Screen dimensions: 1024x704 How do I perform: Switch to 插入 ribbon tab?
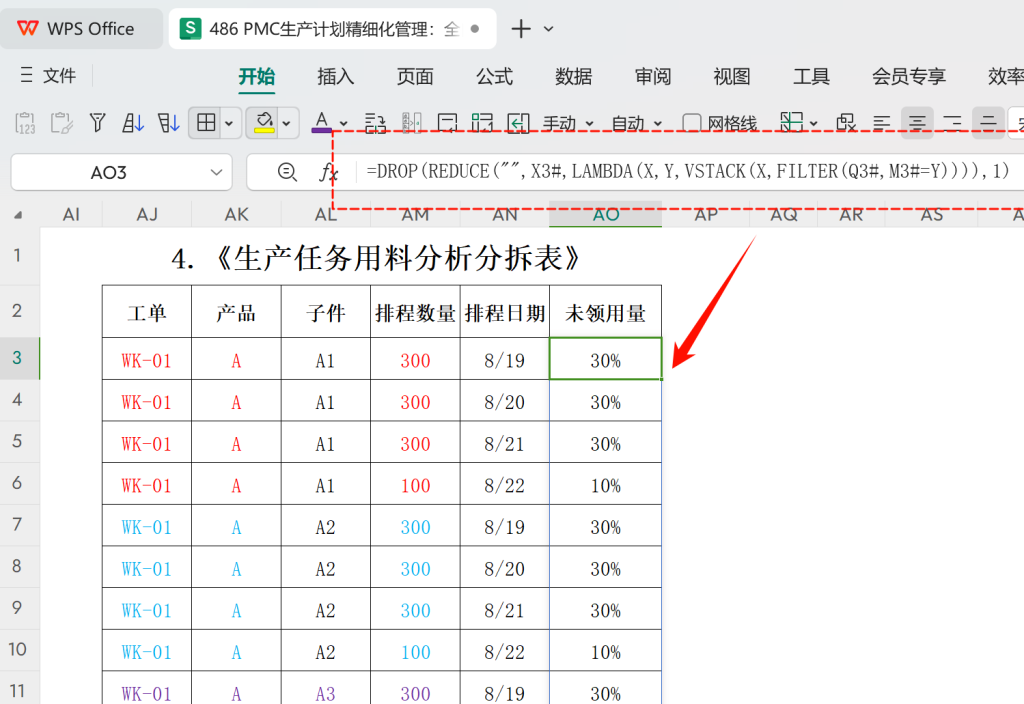pyautogui.click(x=336, y=76)
